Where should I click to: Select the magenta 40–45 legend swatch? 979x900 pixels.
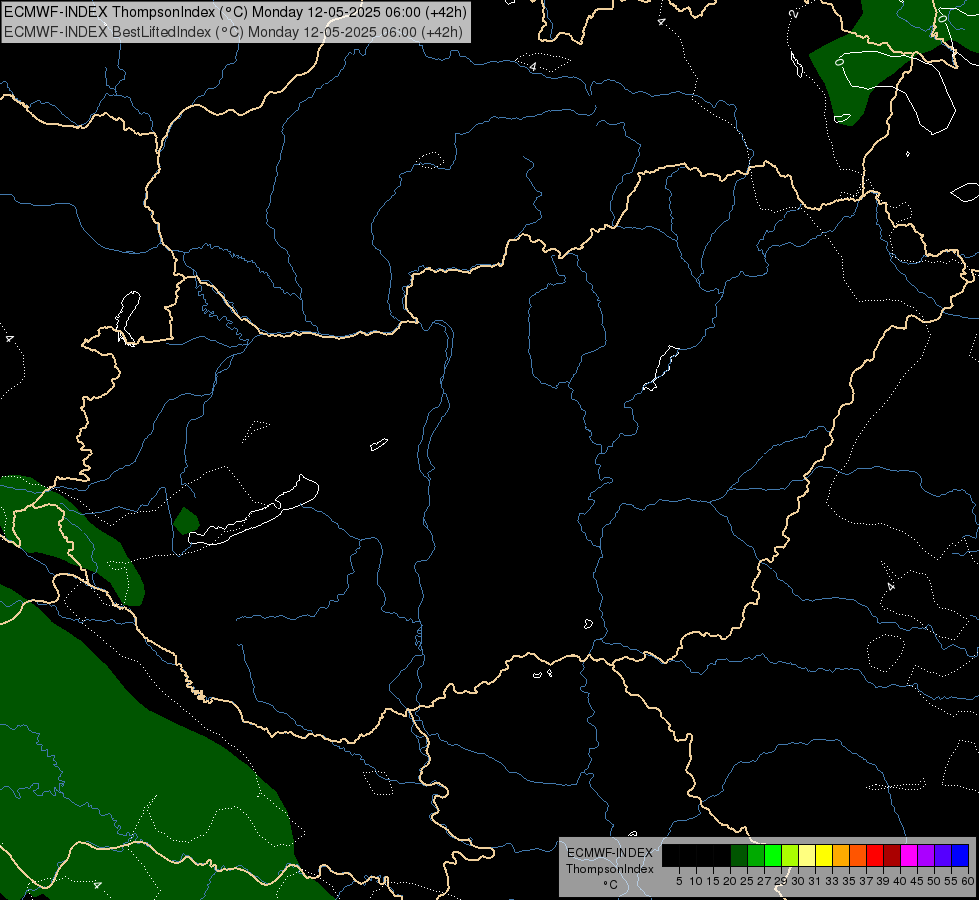(x=909, y=855)
